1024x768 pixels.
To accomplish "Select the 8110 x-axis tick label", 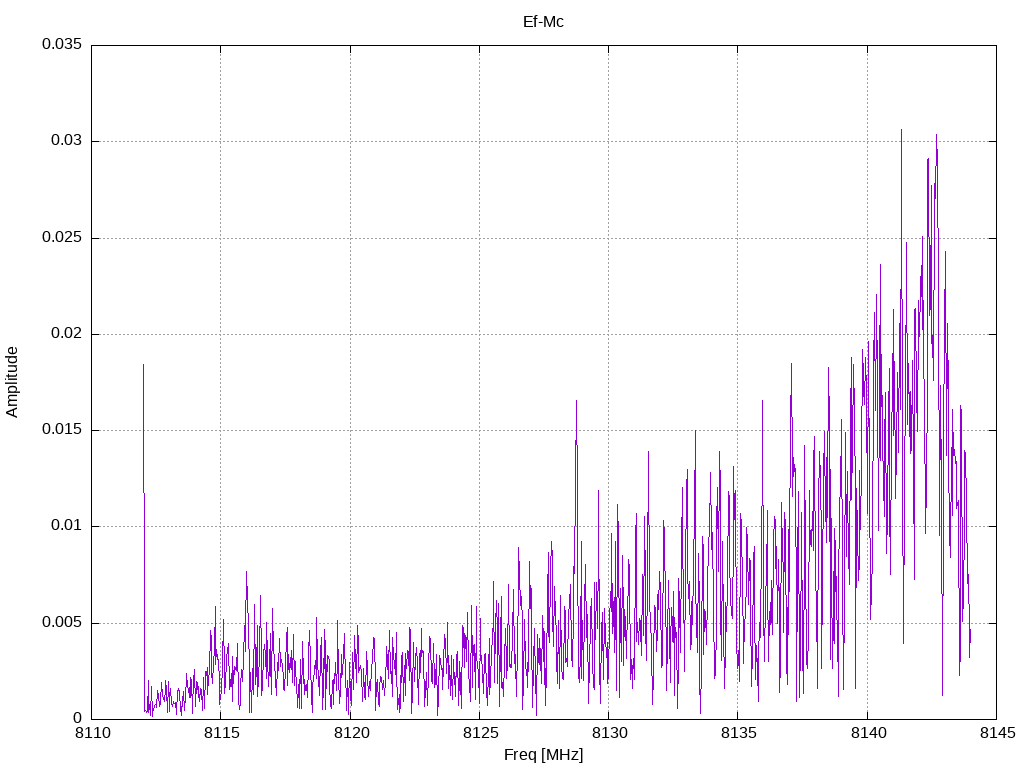I will pyautogui.click(x=92, y=735).
